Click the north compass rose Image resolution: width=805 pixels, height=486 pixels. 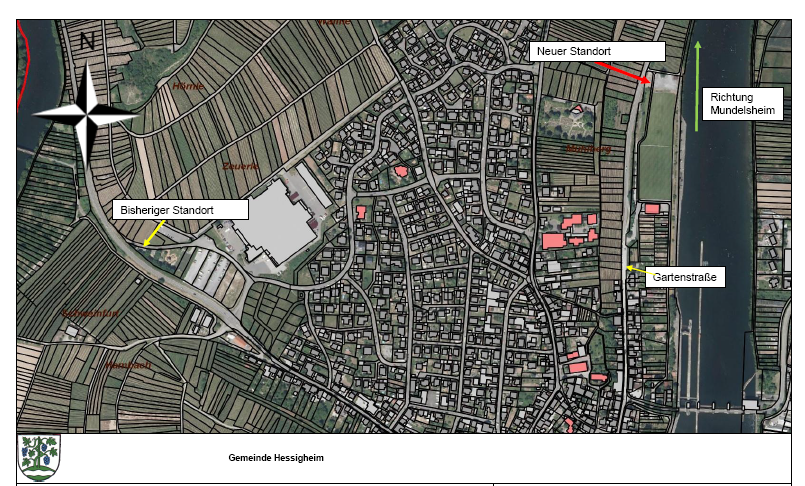(x=85, y=115)
